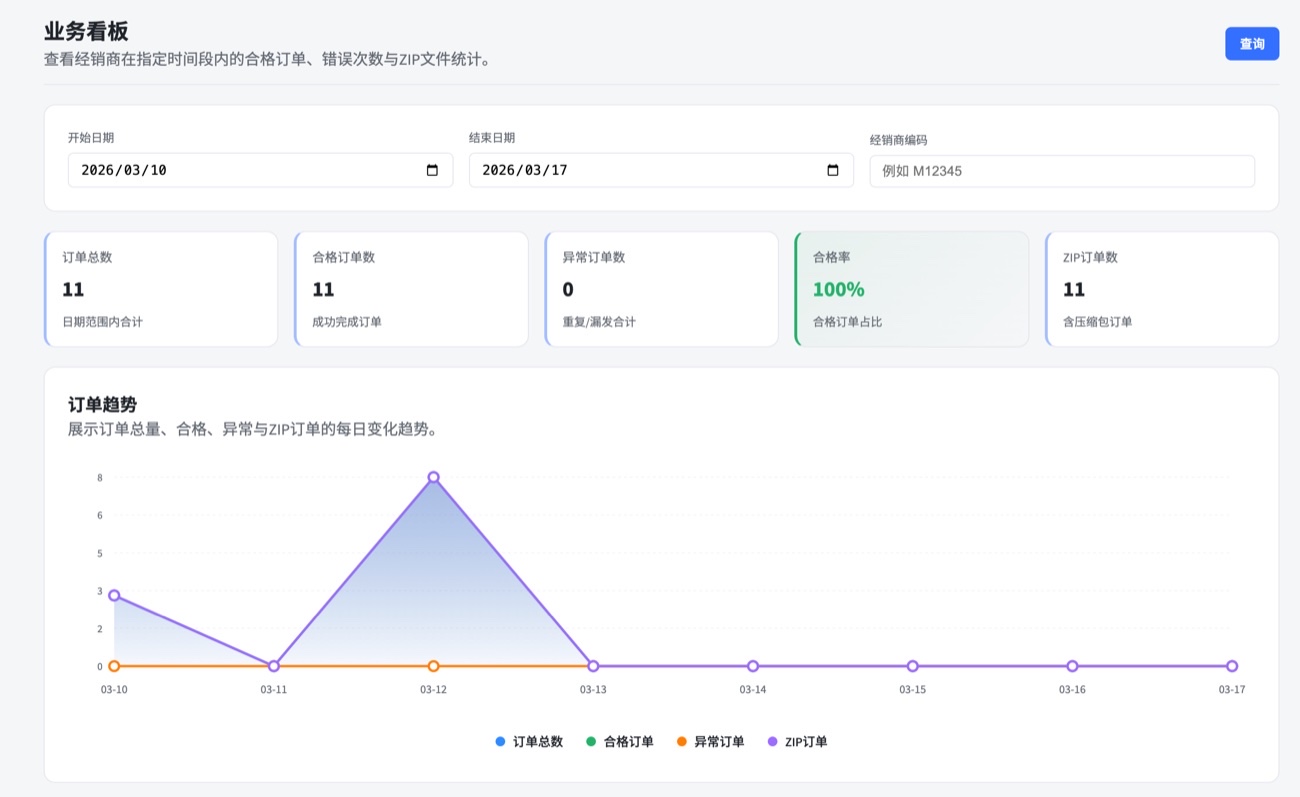Click the 含压缩包订单 caption
The image size is (1300, 797).
pos(1098,322)
